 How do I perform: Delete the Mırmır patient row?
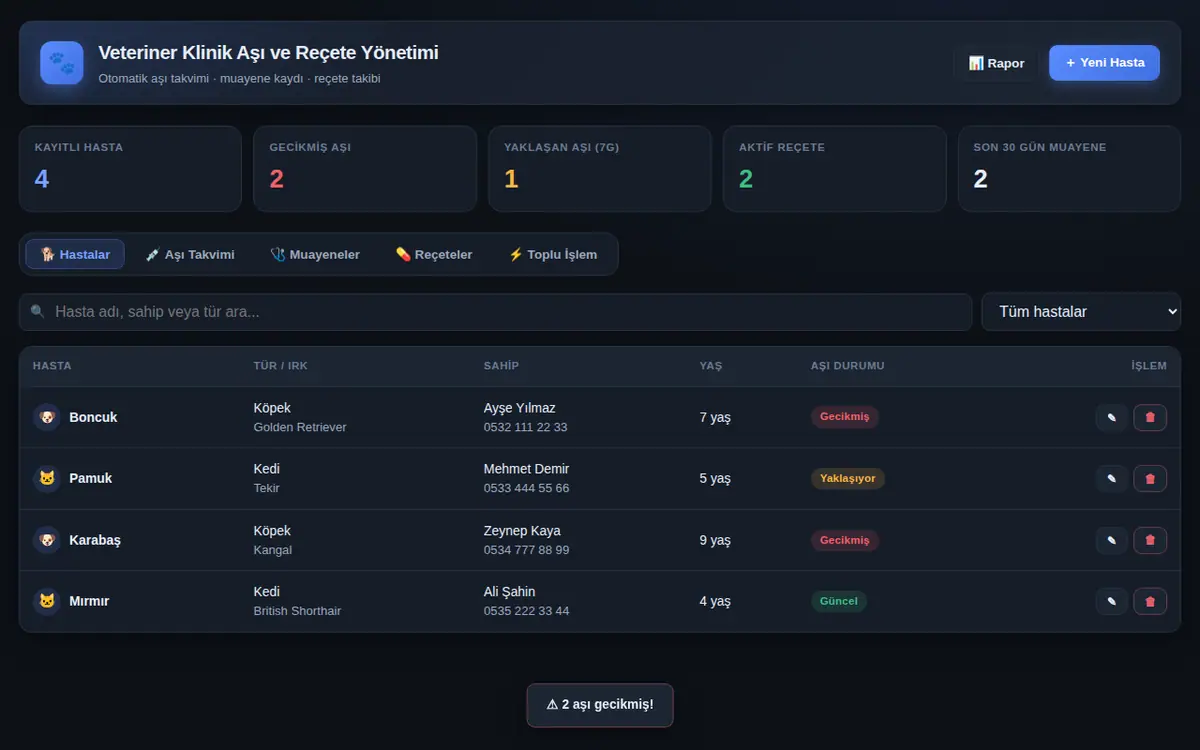click(x=1150, y=601)
